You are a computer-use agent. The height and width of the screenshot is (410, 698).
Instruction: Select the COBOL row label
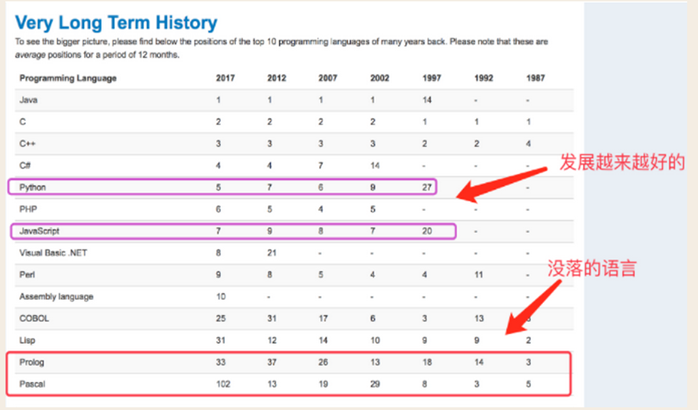34,318
